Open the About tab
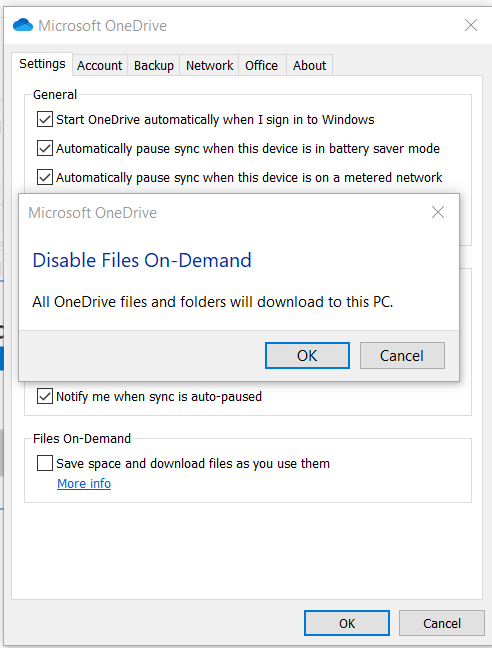Image resolution: width=492 pixels, height=648 pixels. 309,65
